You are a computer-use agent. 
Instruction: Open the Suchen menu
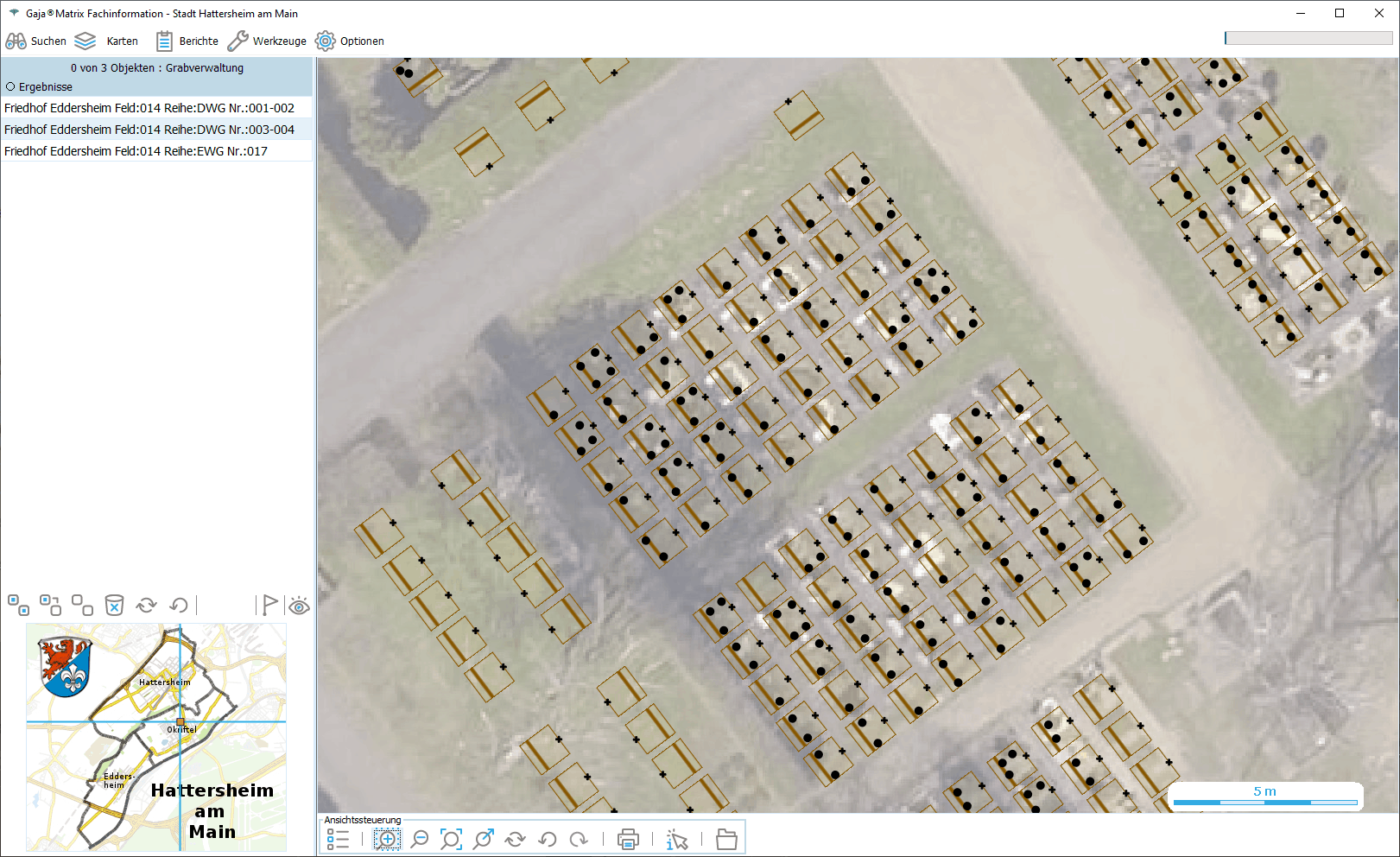[36, 41]
